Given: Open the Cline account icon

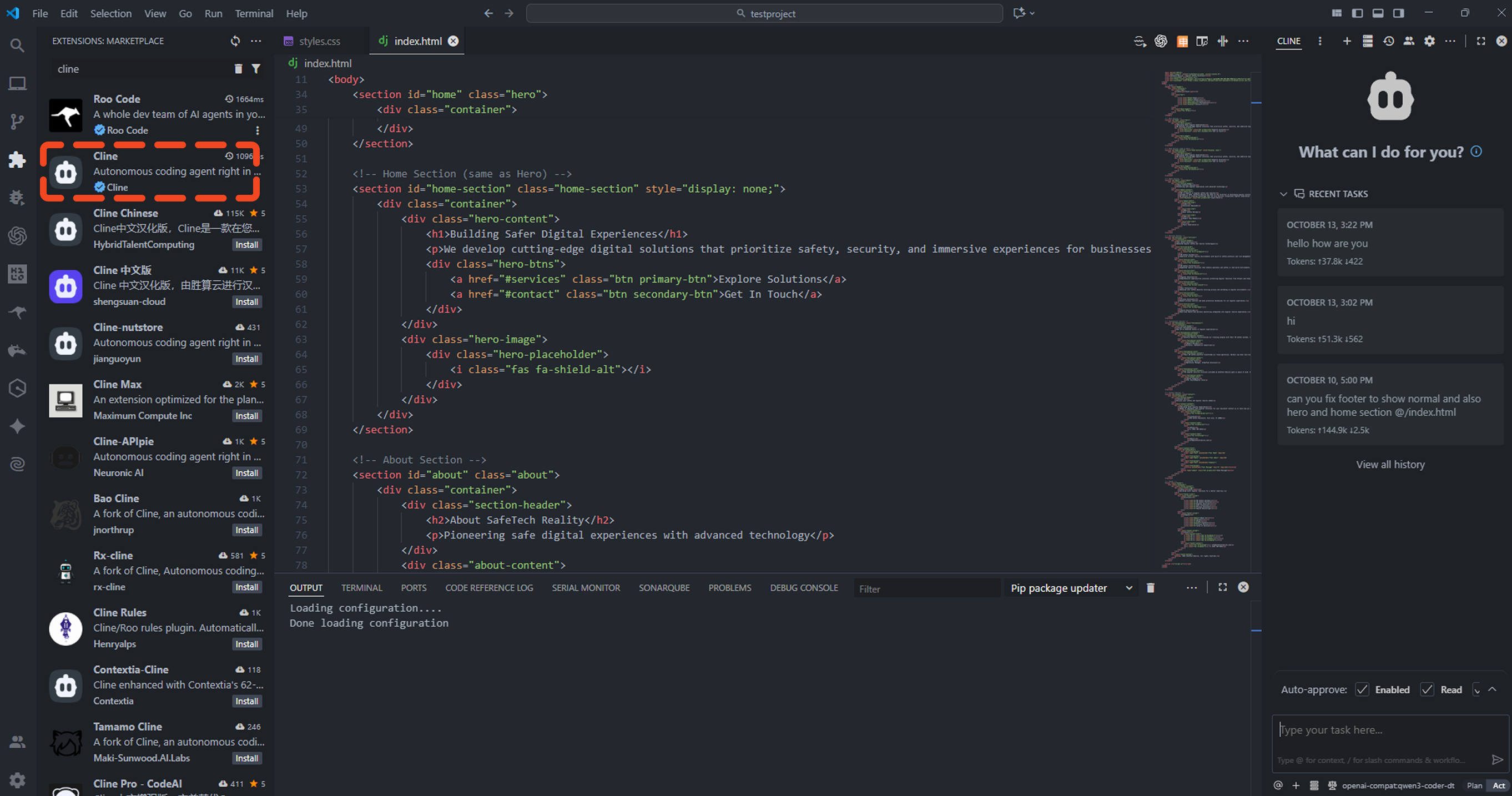Looking at the screenshot, I should pos(1409,41).
